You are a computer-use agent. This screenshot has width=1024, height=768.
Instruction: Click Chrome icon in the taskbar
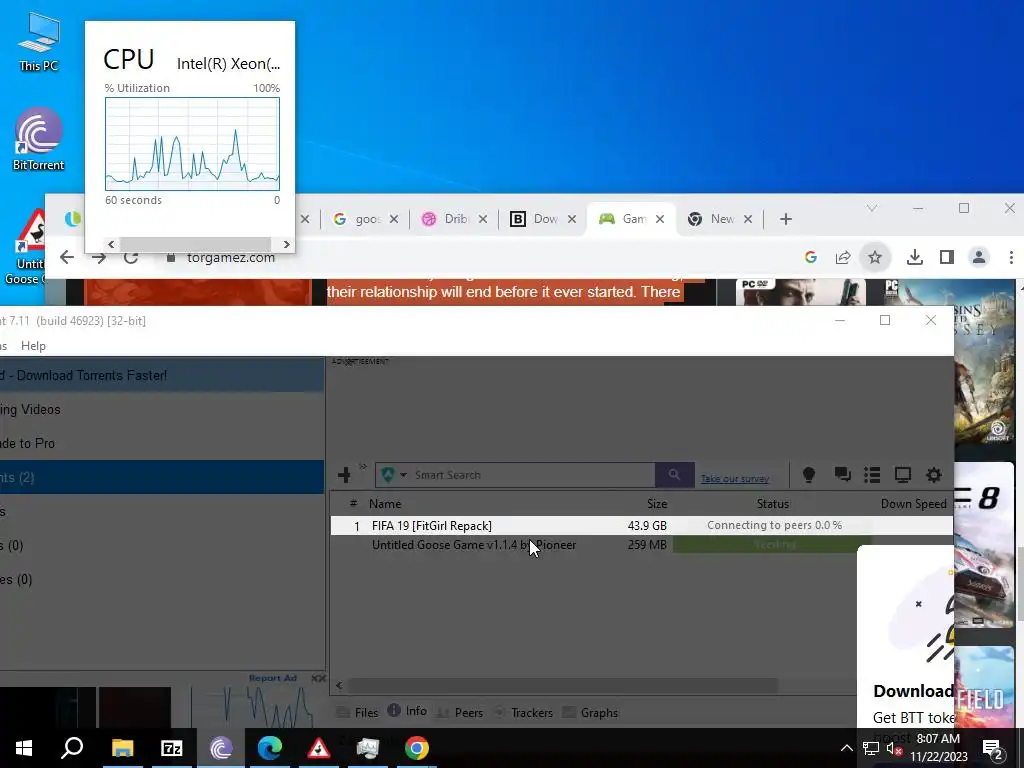(417, 748)
